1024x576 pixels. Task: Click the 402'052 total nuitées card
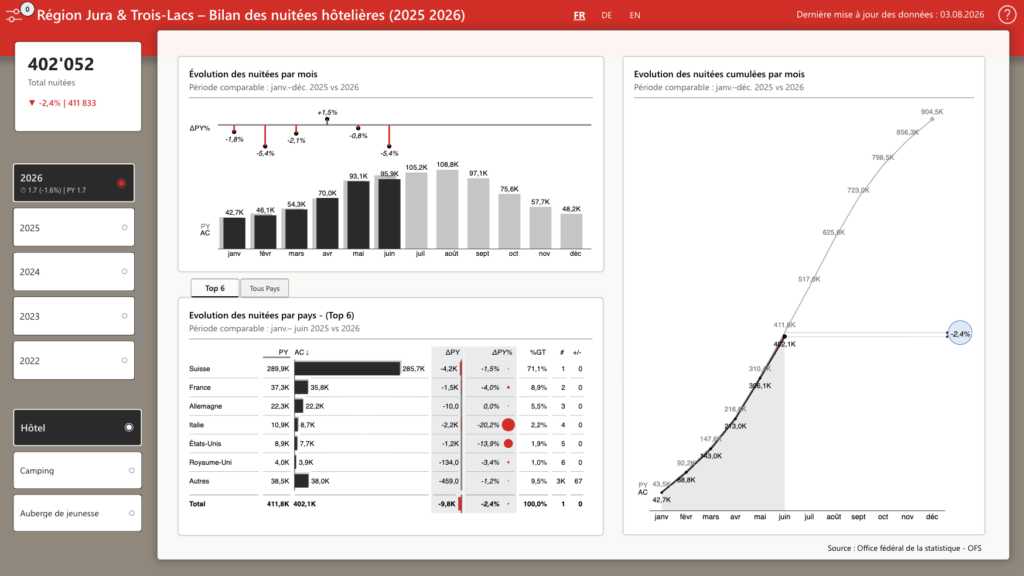tap(78, 86)
